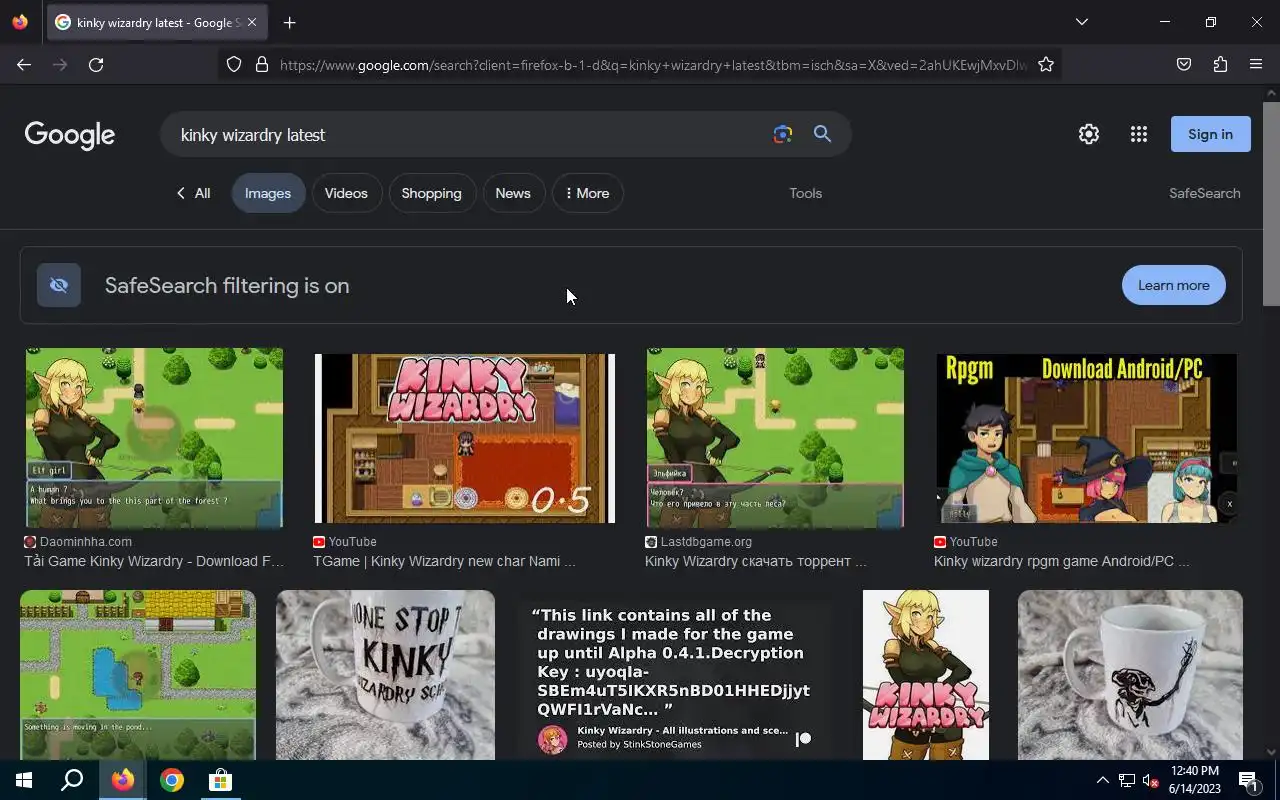The height and width of the screenshot is (800, 1280).
Task: Open the network tray icon
Action: (x=1126, y=780)
